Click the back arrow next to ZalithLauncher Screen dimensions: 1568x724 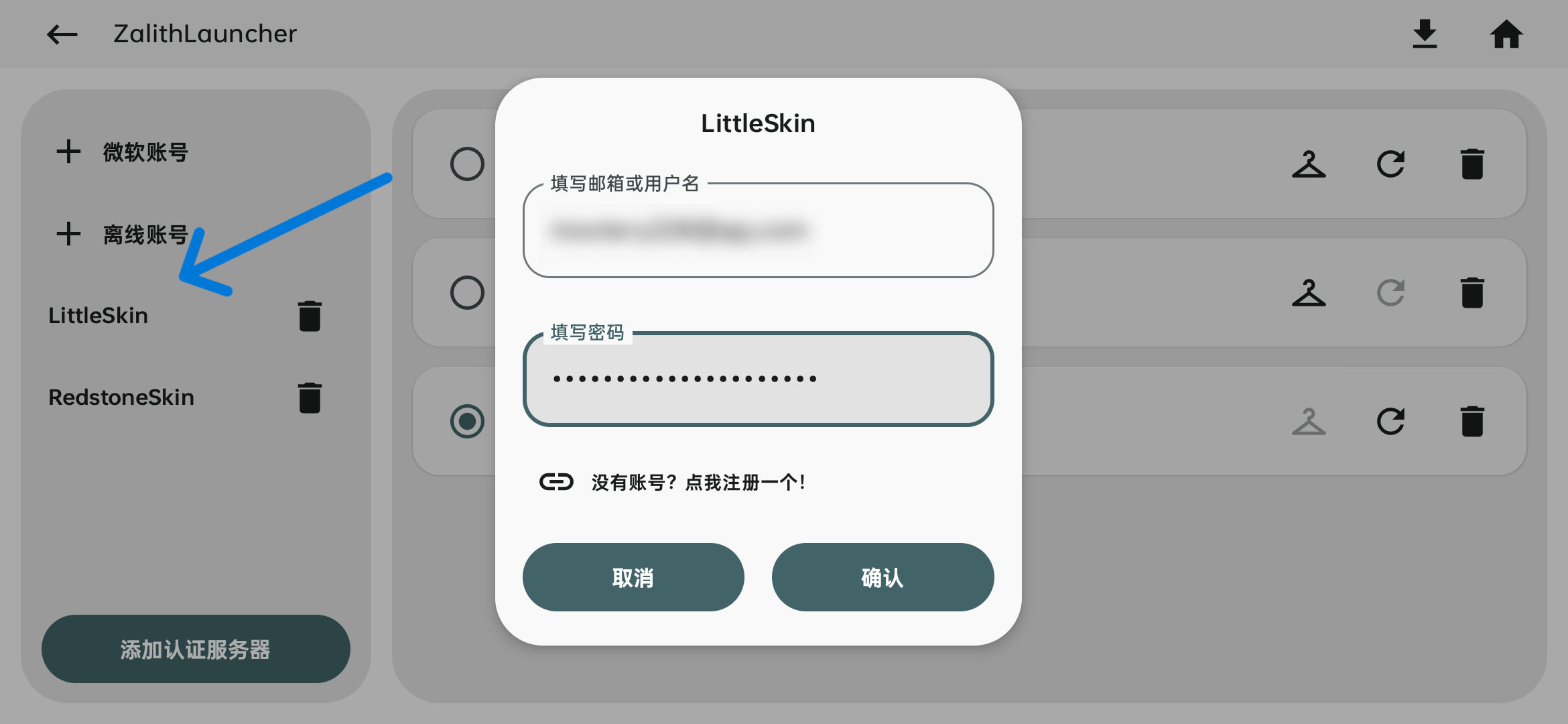pos(61,34)
